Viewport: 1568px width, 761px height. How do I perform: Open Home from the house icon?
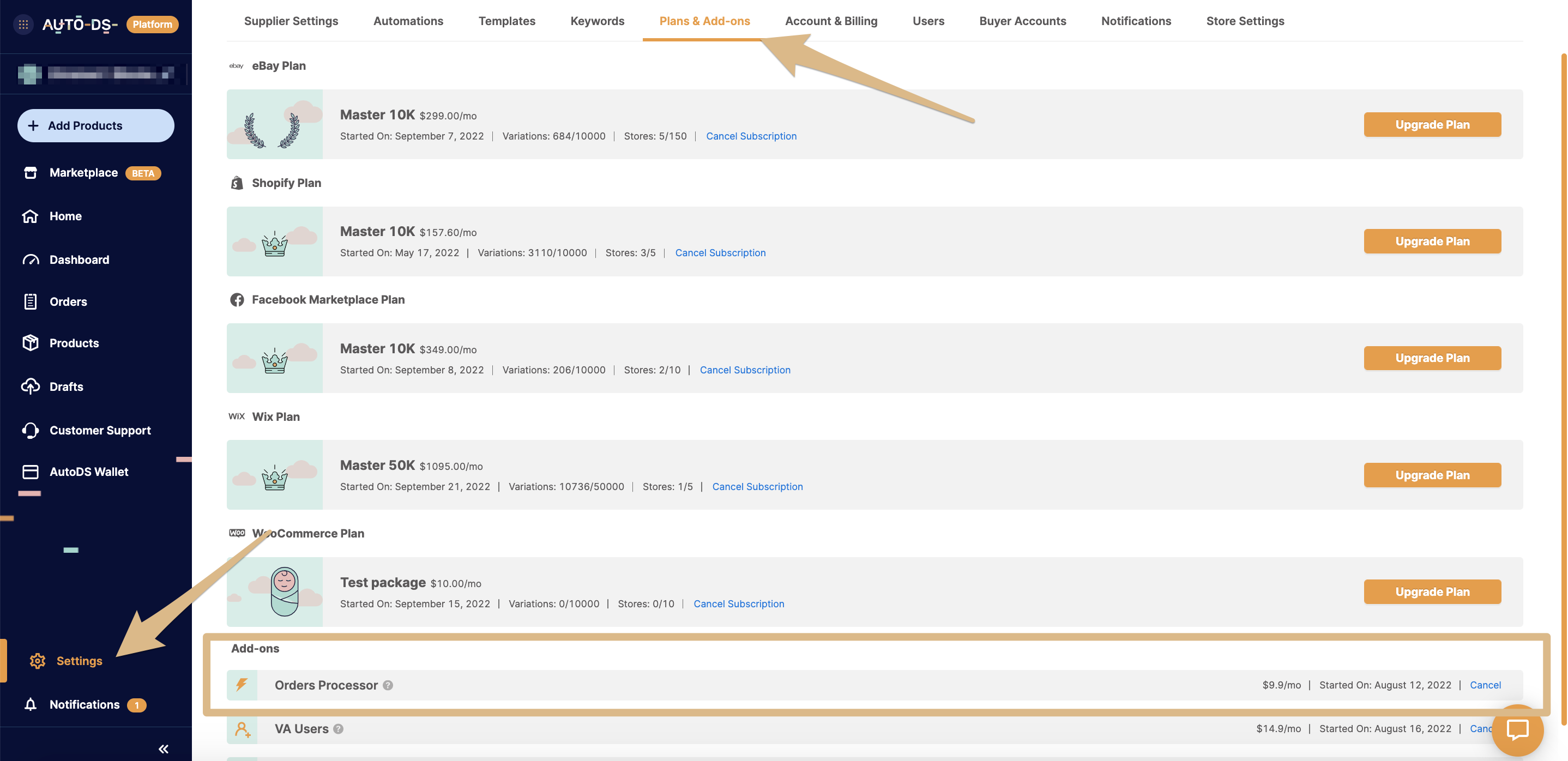pyautogui.click(x=31, y=216)
